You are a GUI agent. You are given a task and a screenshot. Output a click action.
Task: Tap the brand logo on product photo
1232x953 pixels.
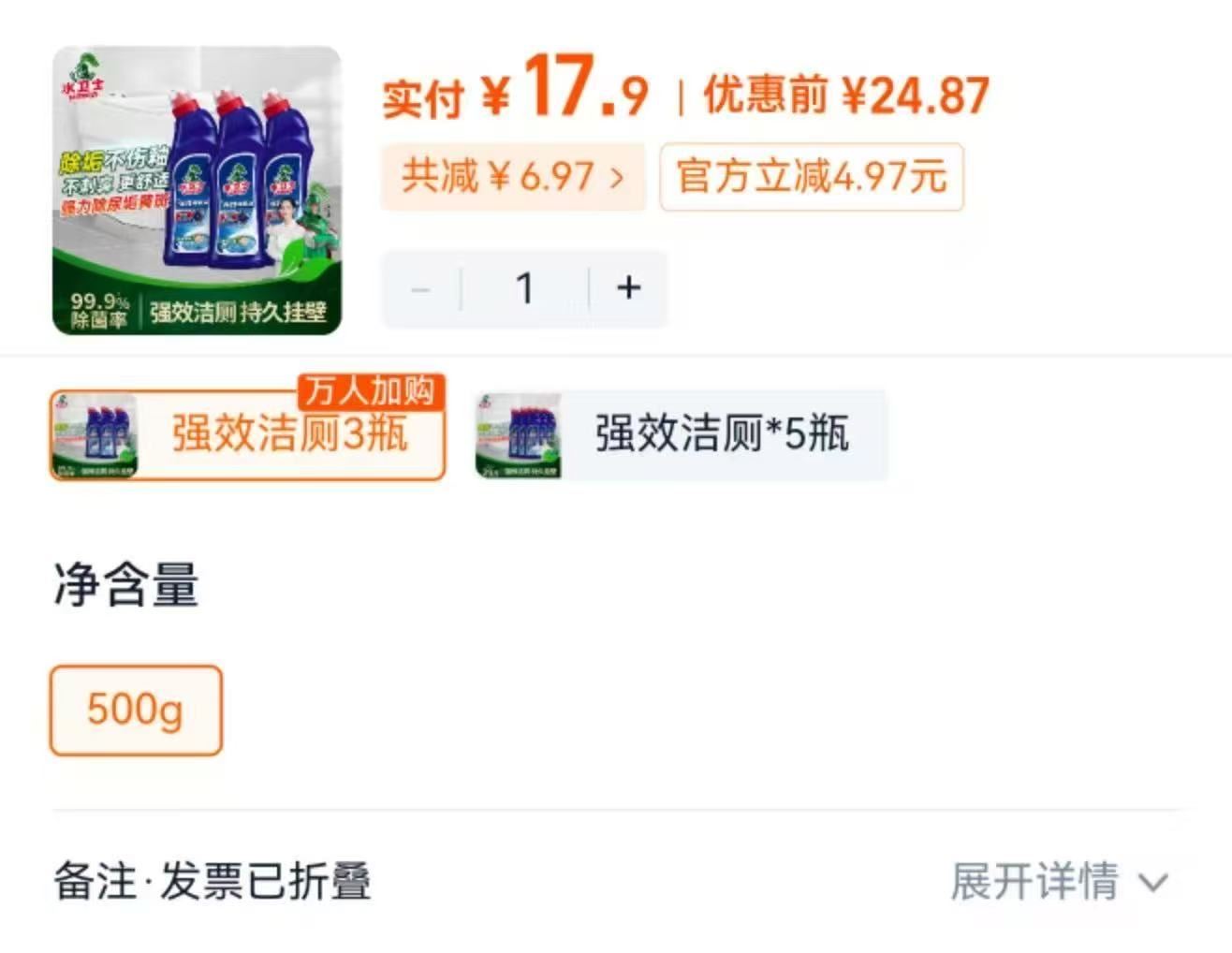click(82, 75)
